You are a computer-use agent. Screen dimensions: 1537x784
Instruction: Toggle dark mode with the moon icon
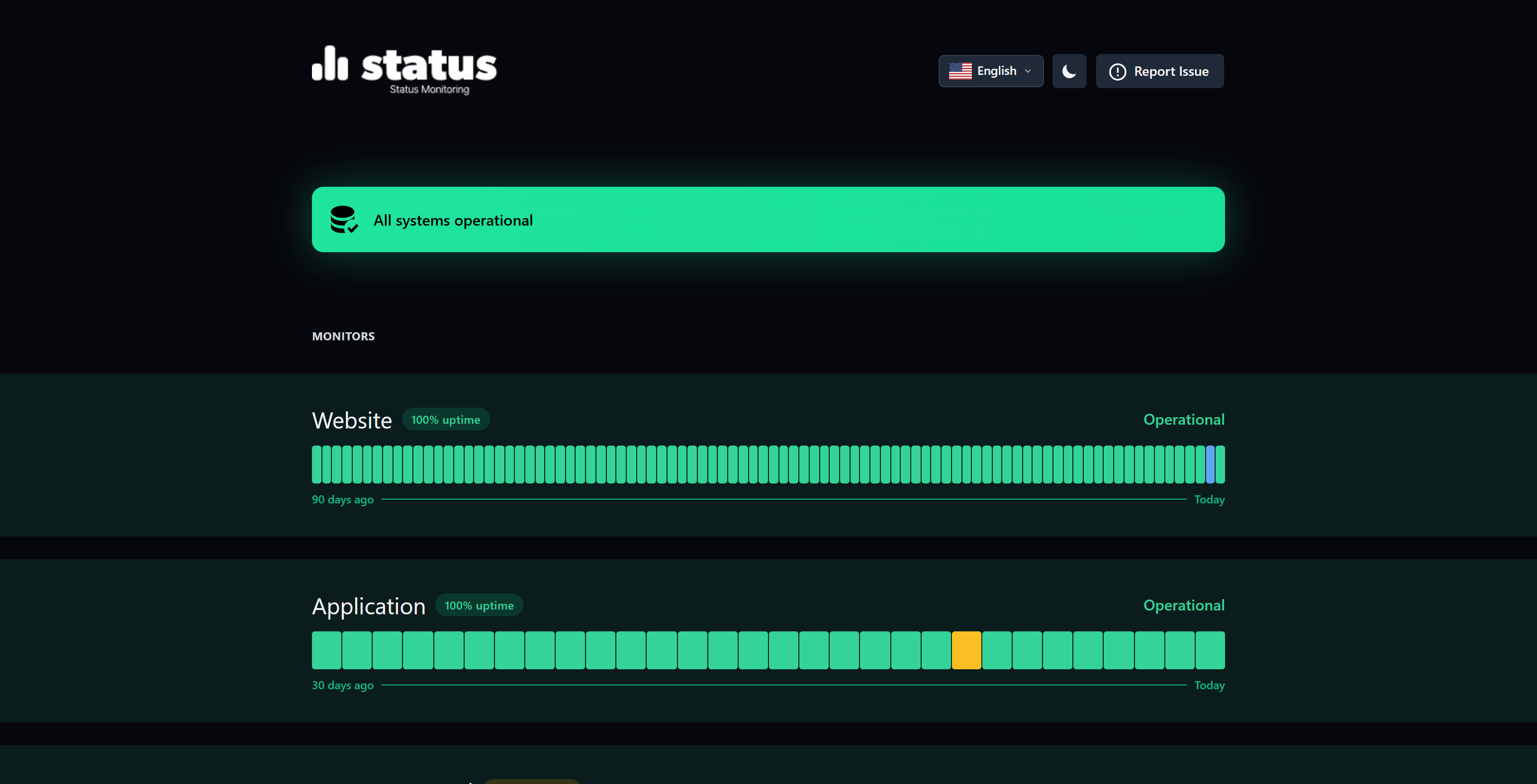pyautogui.click(x=1069, y=72)
